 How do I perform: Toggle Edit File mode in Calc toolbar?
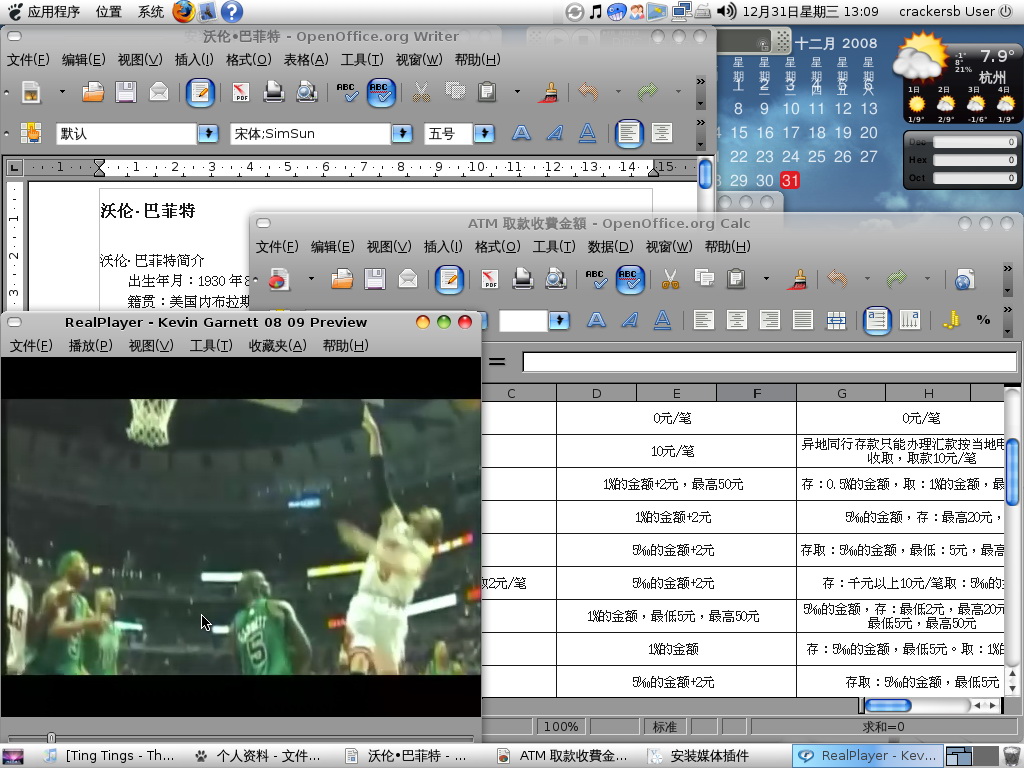tap(449, 280)
